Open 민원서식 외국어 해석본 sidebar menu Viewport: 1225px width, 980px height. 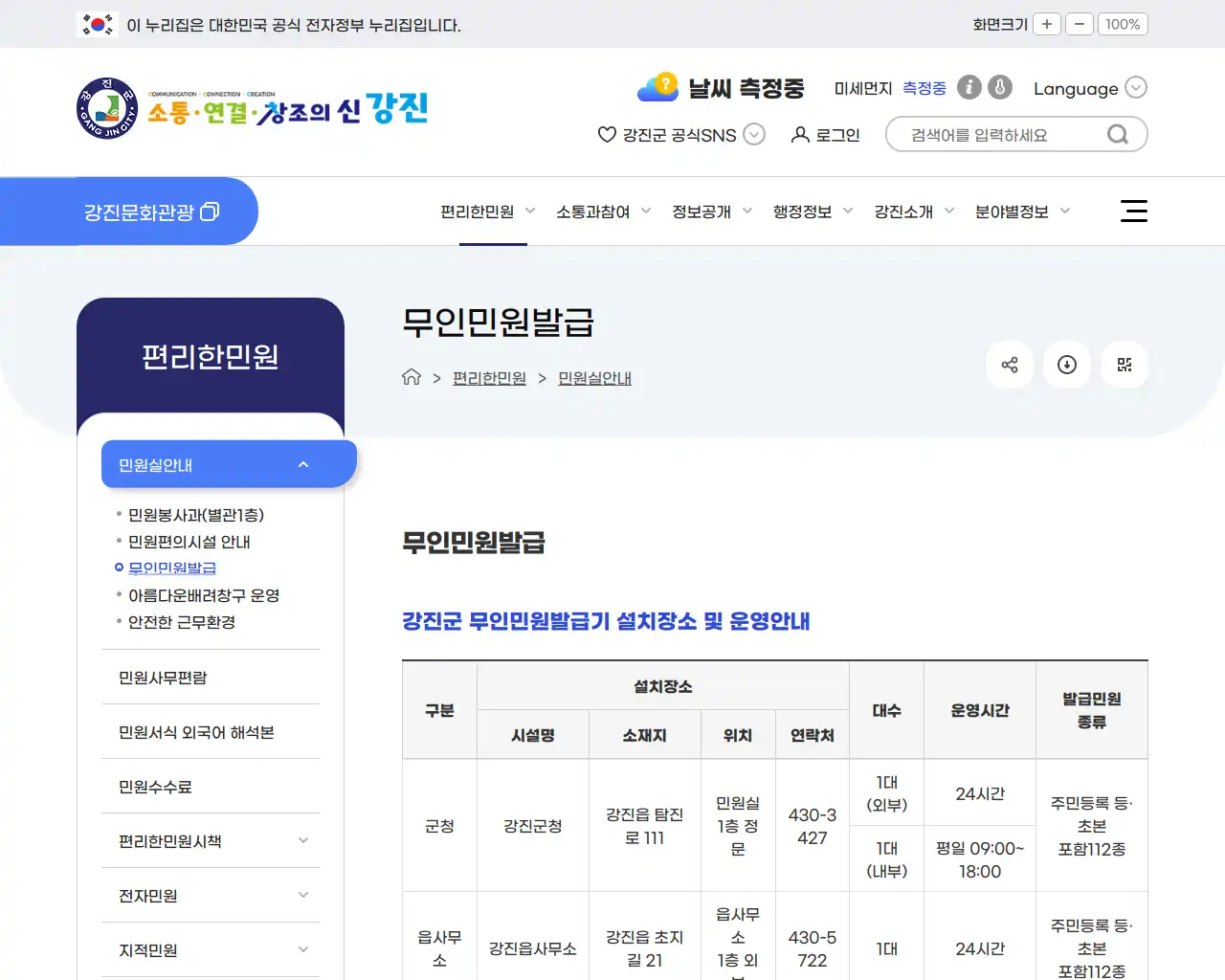coord(211,732)
